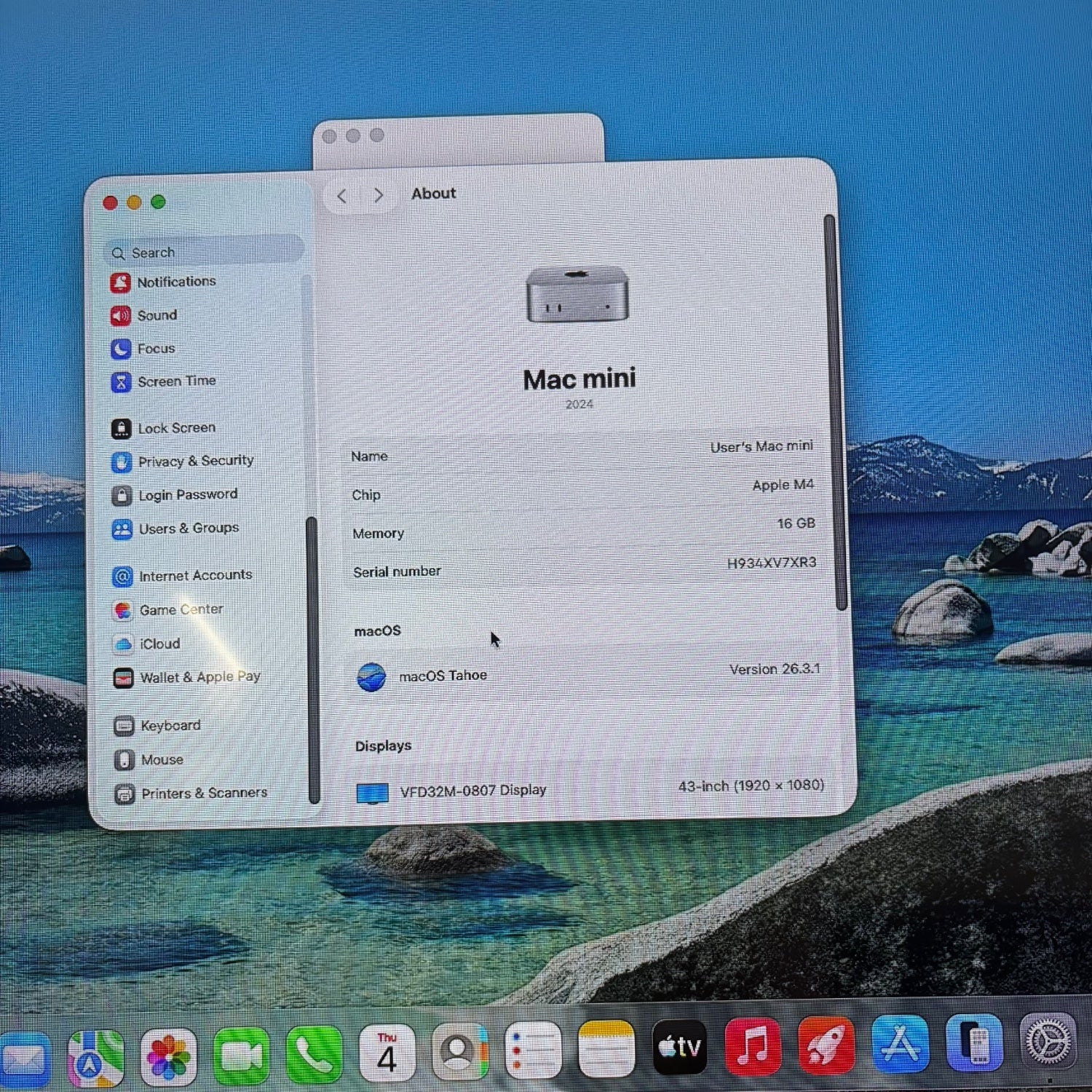Screen dimensions: 1092x1092
Task: Go to Wallet & Apple Pay settings
Action: (187, 678)
